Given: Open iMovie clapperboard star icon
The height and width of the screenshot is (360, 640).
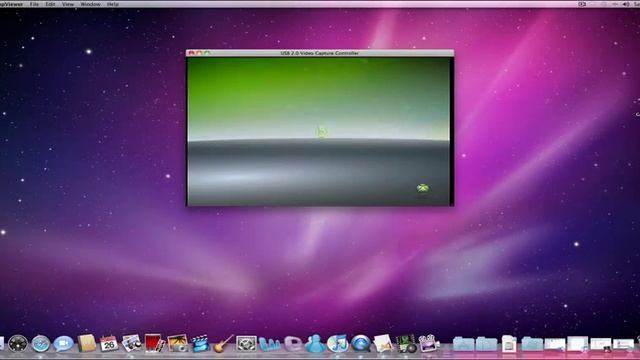Looking at the screenshot, I should tap(200, 344).
